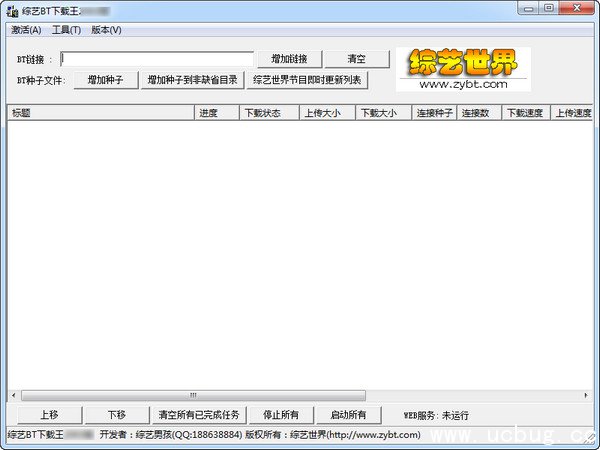Open the 版本(V) menu
Image resolution: width=600 pixels, height=450 pixels.
106,30
